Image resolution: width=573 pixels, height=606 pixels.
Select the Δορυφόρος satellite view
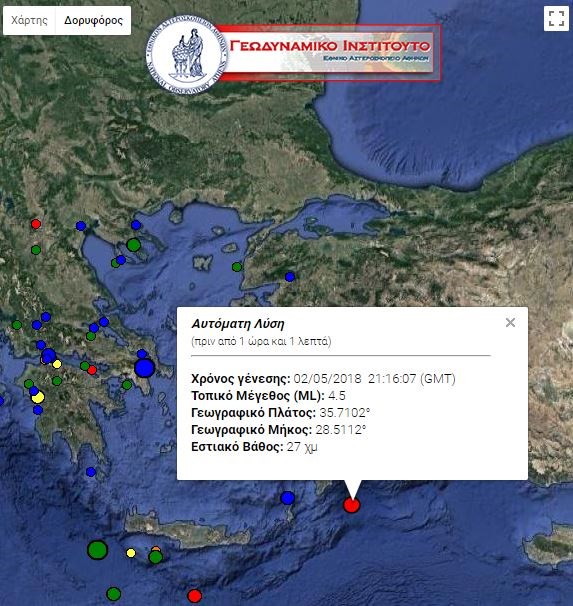click(93, 20)
